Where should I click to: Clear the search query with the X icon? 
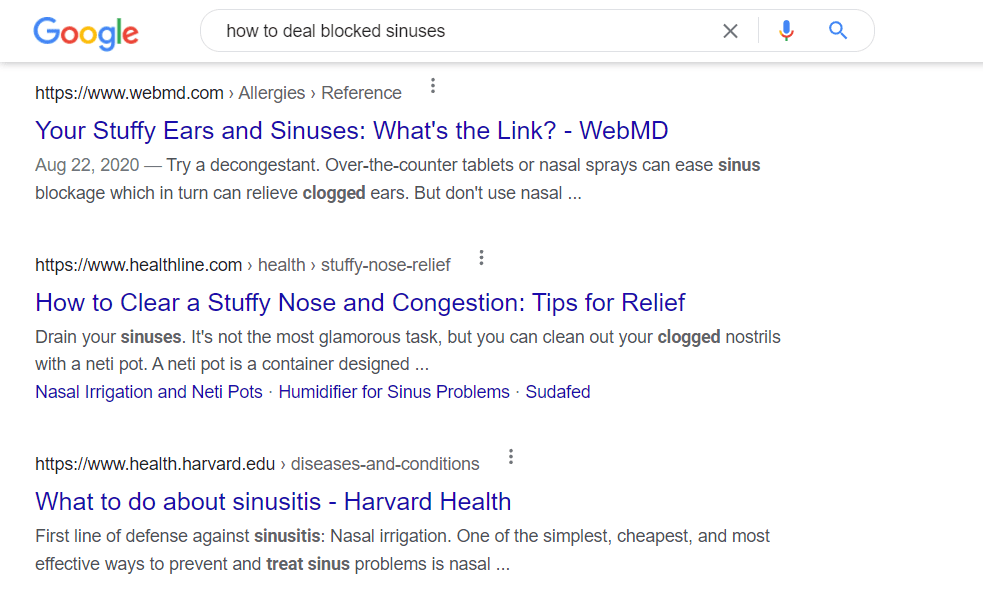730,31
